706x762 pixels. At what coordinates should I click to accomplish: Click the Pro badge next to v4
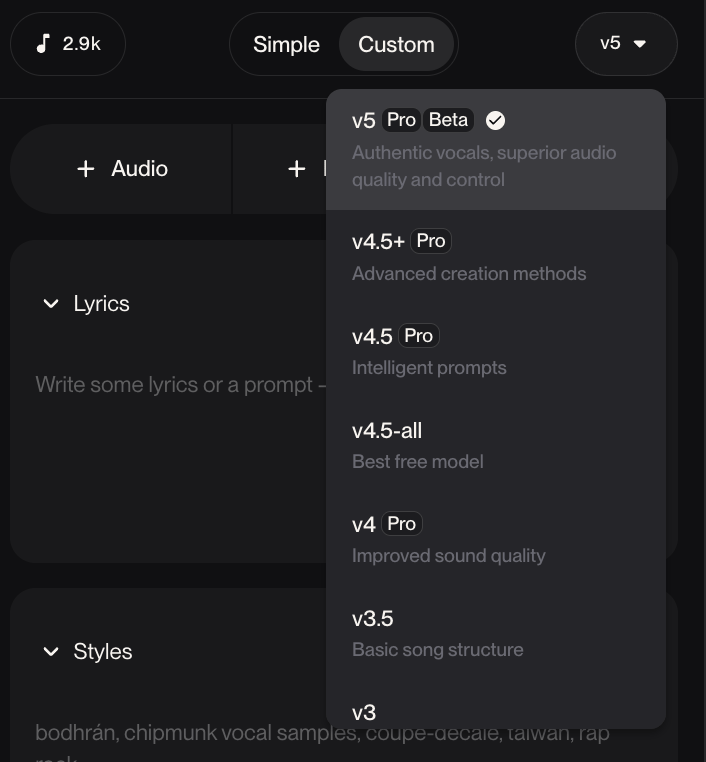401,524
